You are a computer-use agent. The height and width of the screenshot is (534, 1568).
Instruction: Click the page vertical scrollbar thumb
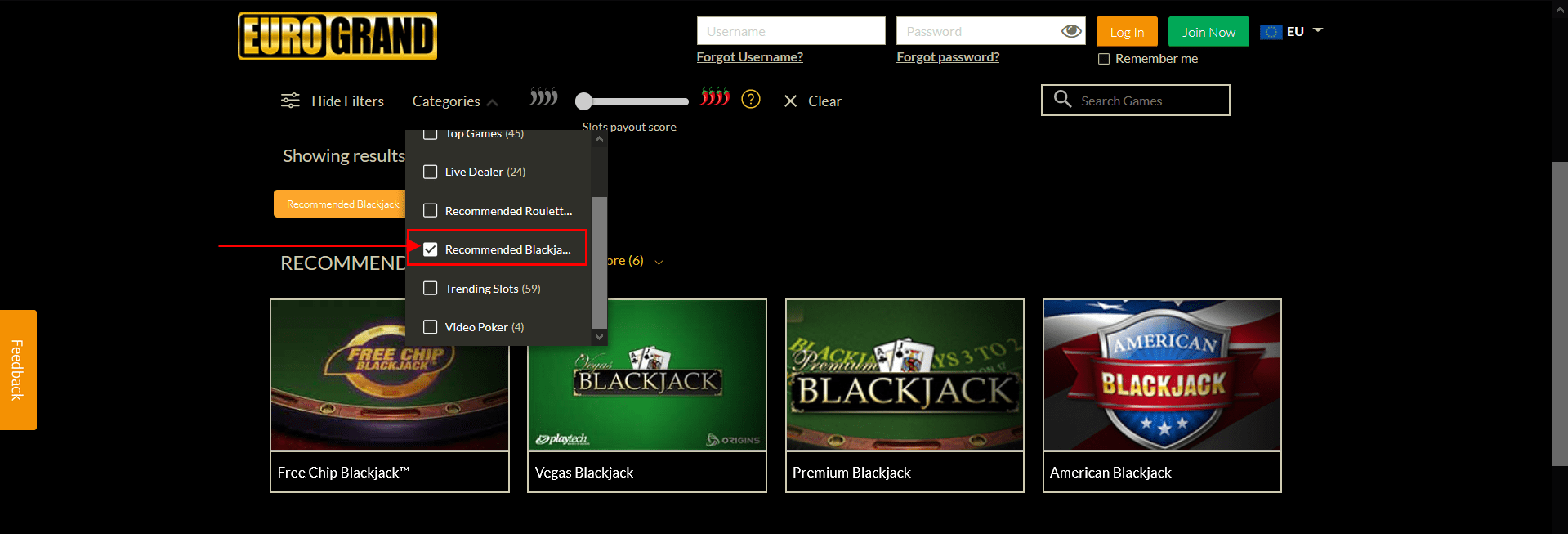click(x=1560, y=314)
